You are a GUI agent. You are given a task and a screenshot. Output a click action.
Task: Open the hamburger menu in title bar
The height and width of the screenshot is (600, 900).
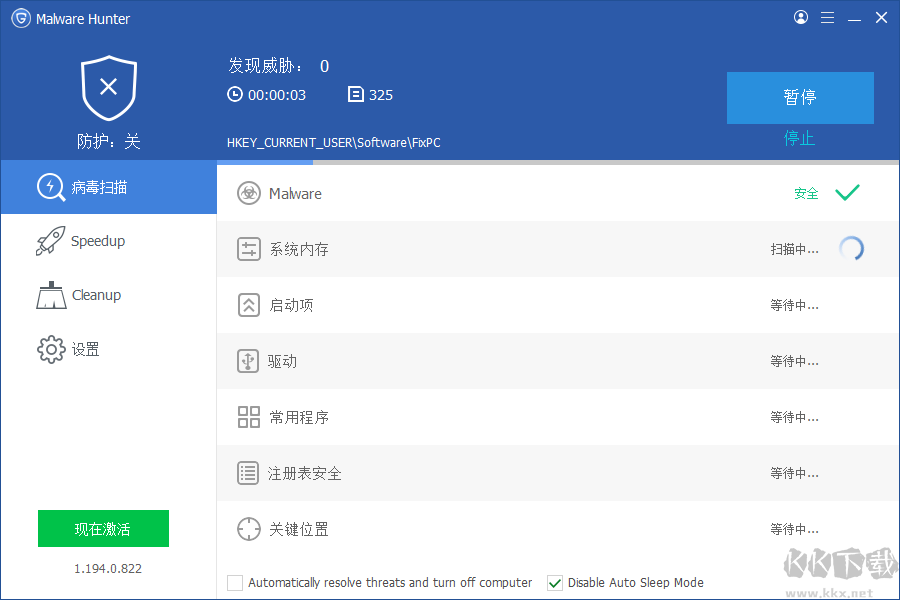(x=827, y=17)
